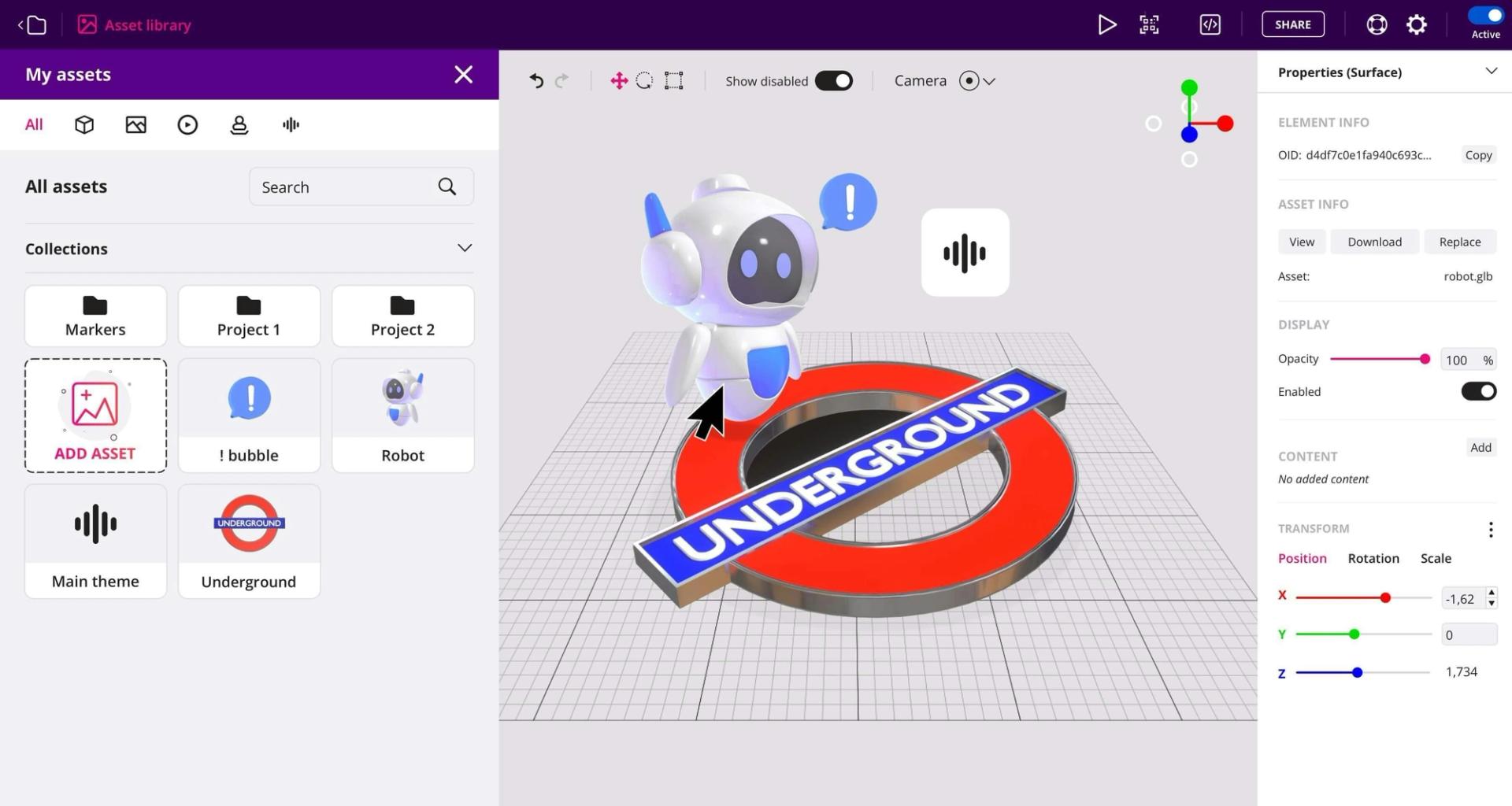
Task: Select the Underground asset thumbnail
Action: 249,542
